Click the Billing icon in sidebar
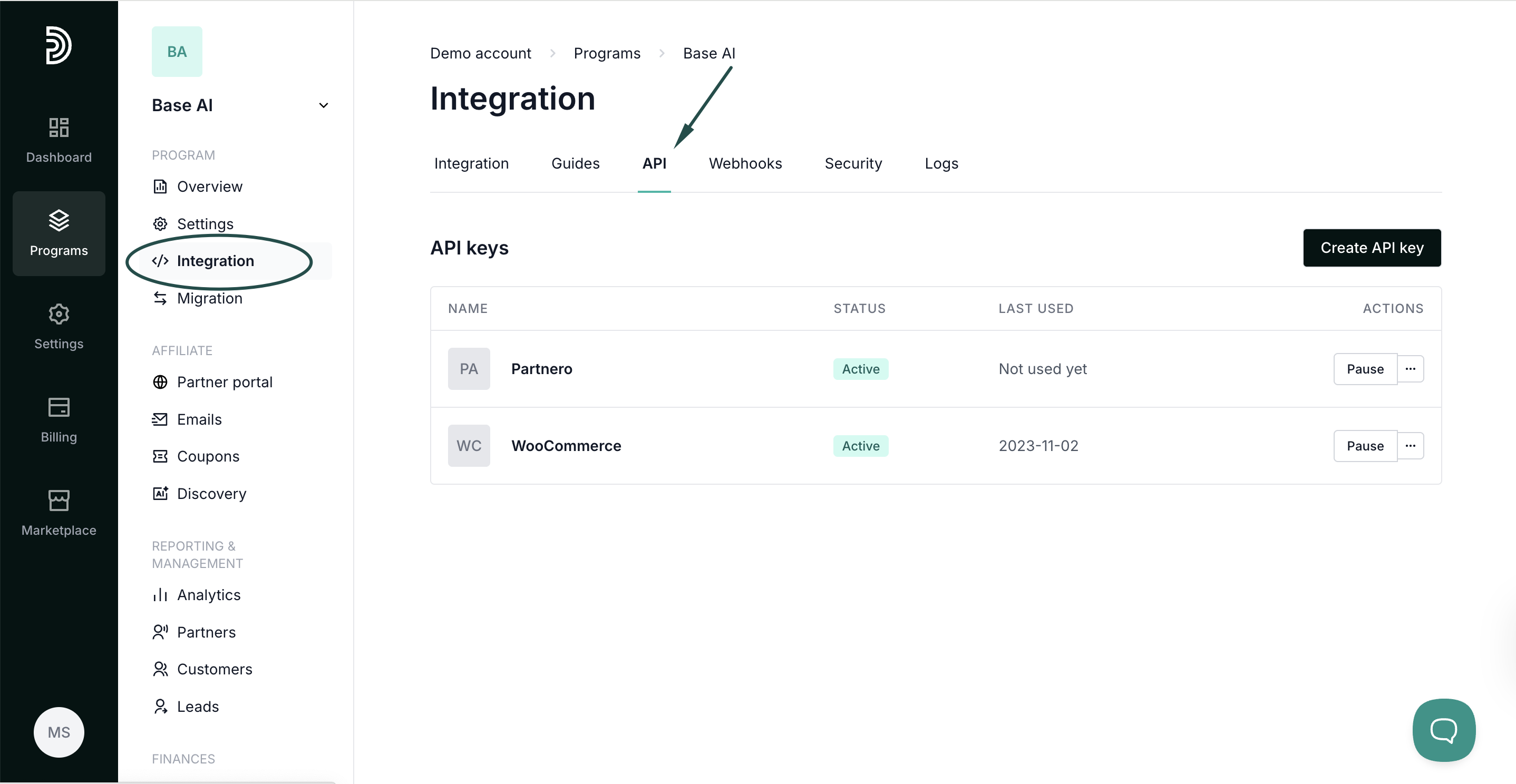 click(x=59, y=420)
